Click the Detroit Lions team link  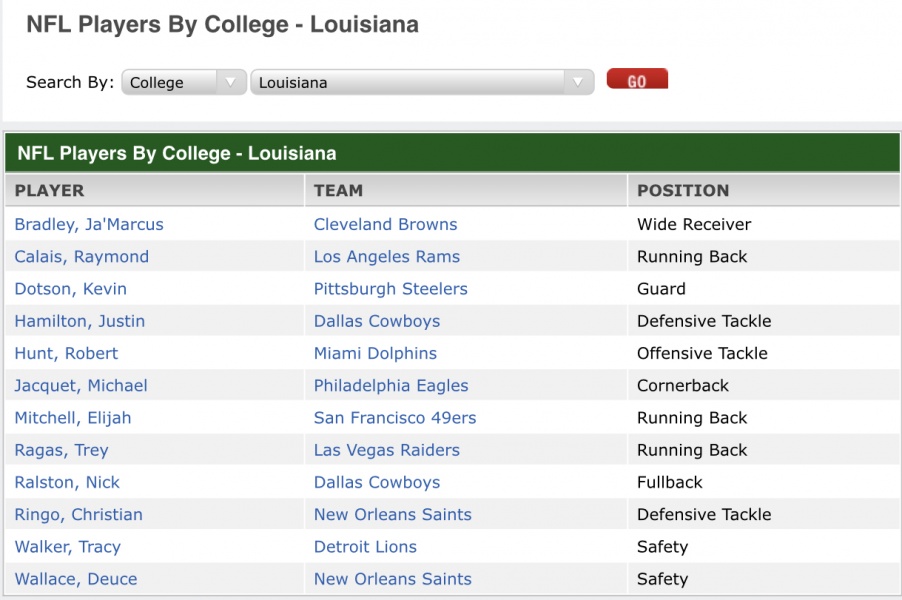pos(365,547)
